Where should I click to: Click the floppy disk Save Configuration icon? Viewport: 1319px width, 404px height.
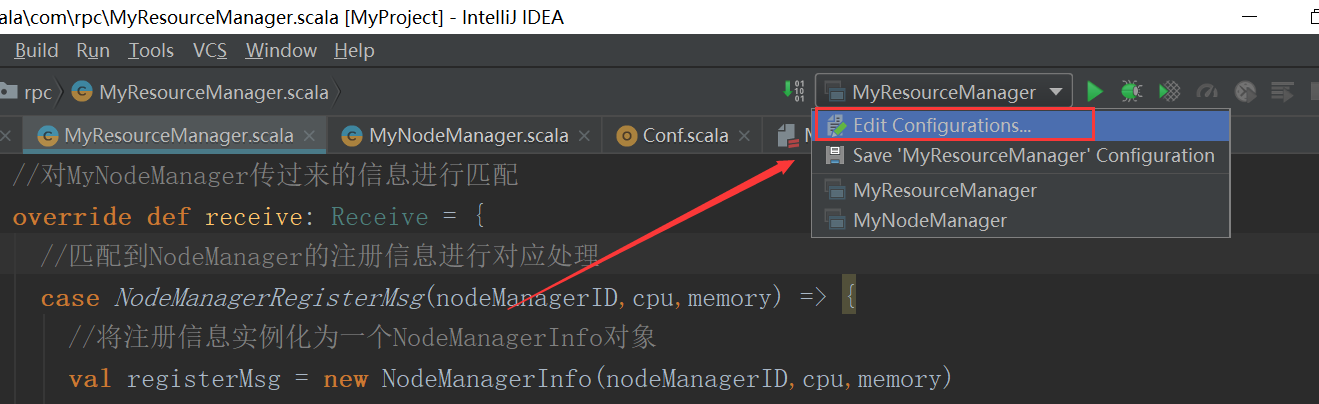tap(834, 156)
